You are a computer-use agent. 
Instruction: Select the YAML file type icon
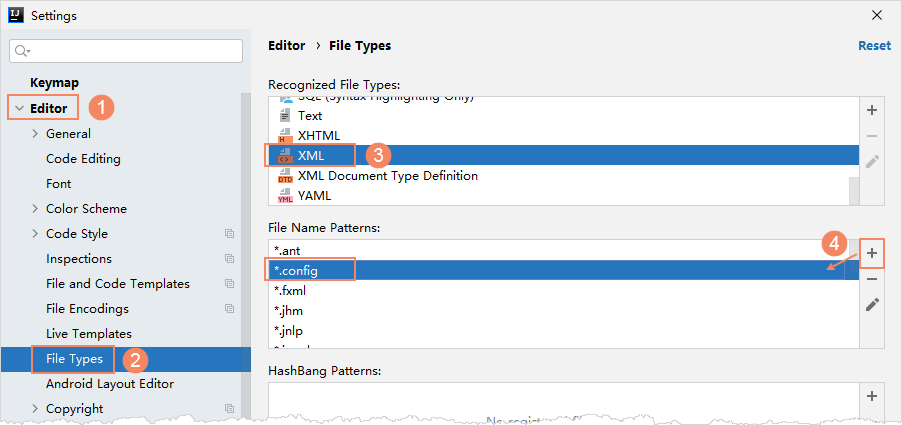point(285,196)
